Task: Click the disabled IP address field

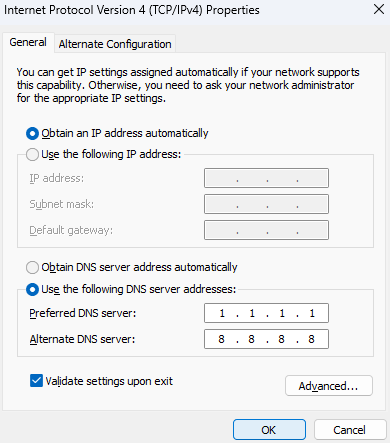Action: pos(266,178)
